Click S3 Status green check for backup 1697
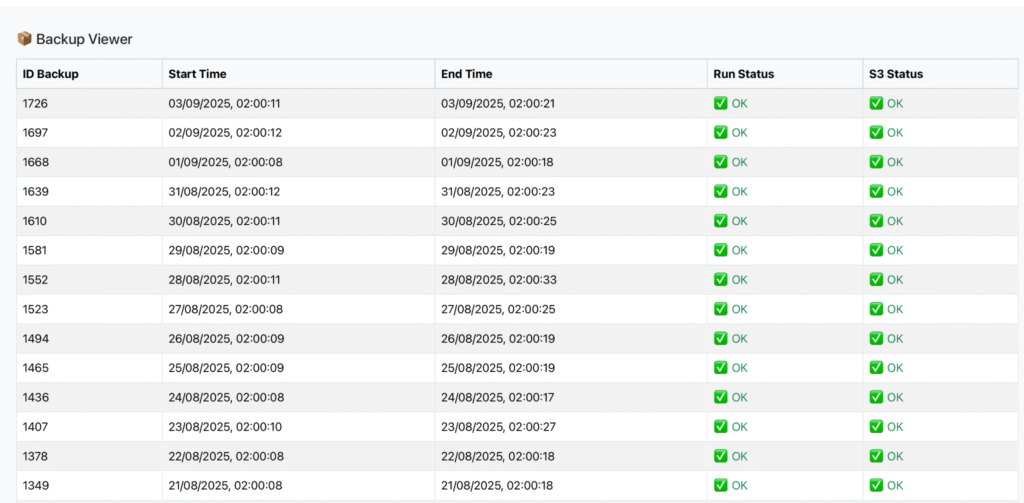The height and width of the screenshot is (503, 1024). (x=876, y=132)
